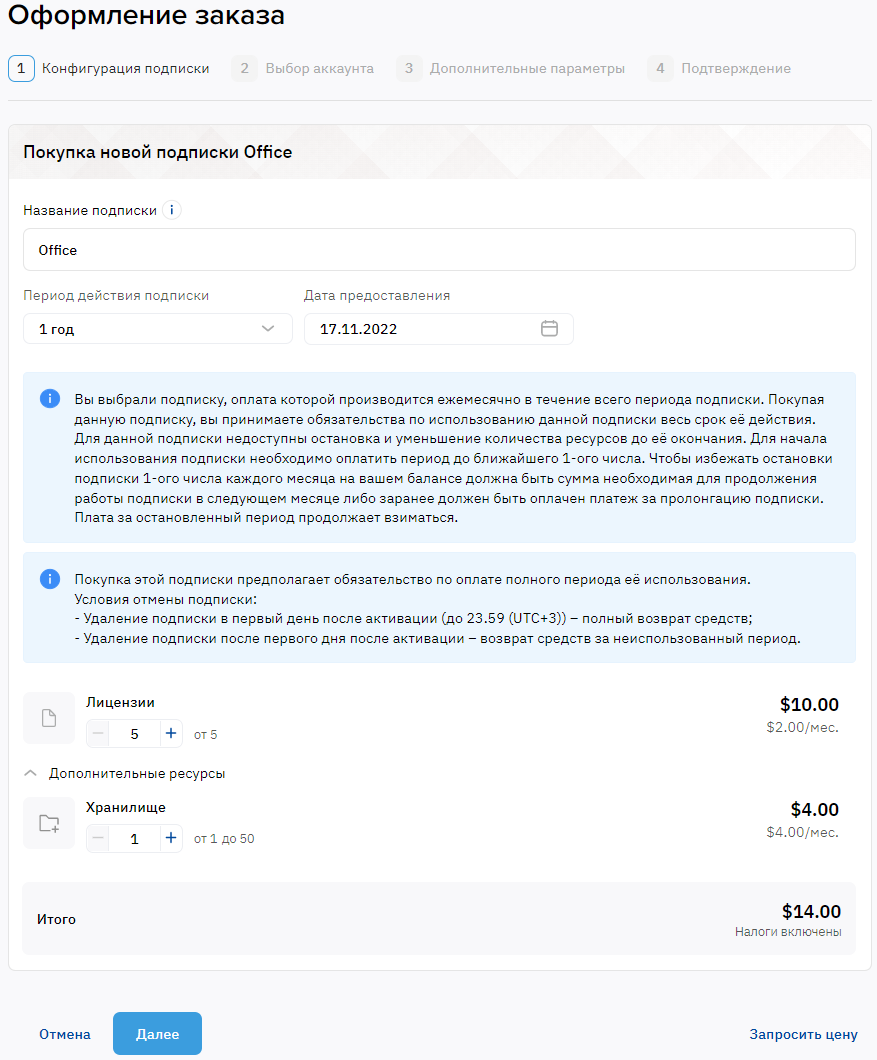
Task: Go to step 4 Подтверждение
Action: click(x=719, y=68)
